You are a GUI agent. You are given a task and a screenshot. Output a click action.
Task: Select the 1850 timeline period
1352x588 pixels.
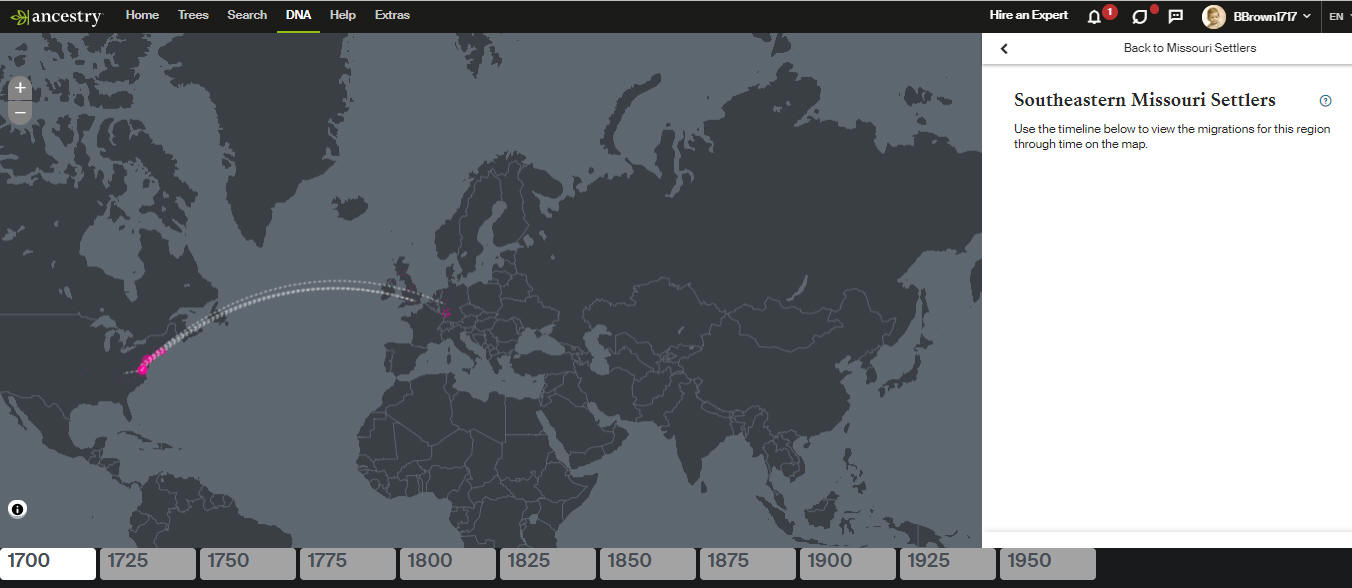click(x=648, y=564)
